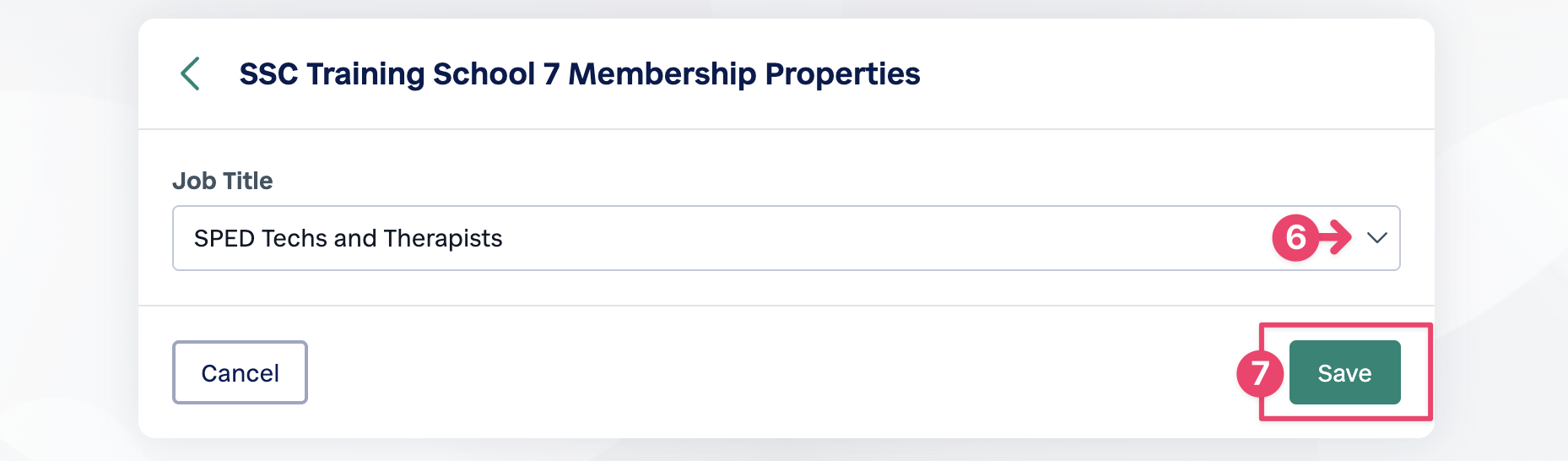Click the "Membership Properties" words in the heading
Screen dimensions: 1568x461
(x=743, y=74)
